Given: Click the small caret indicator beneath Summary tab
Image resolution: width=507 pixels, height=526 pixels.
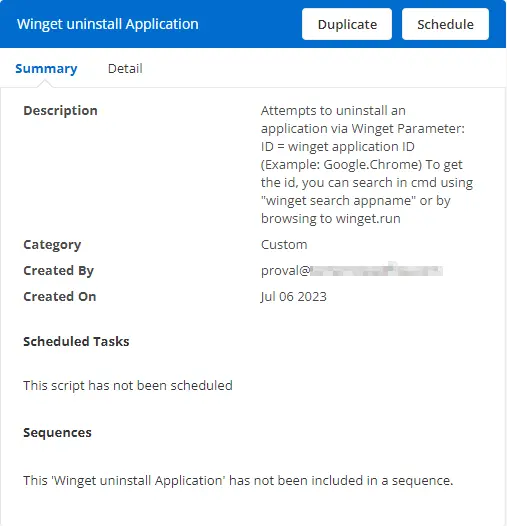Looking at the screenshot, I should tap(46, 84).
